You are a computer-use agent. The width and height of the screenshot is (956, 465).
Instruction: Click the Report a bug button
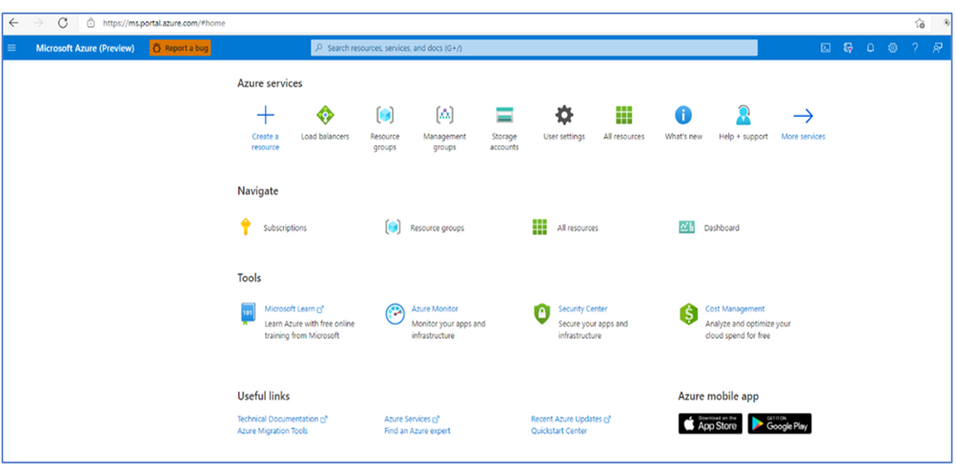(180, 48)
